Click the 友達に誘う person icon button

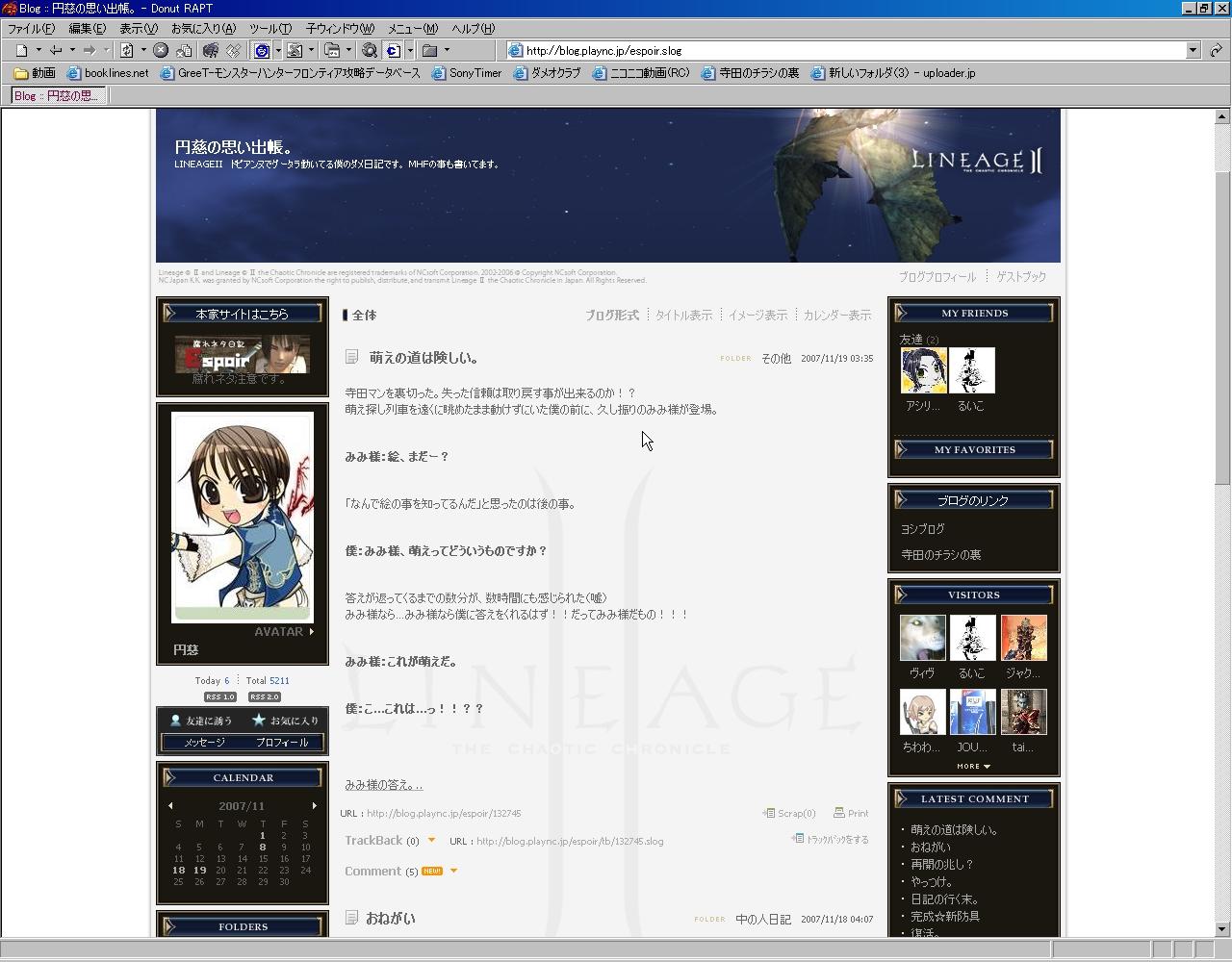tap(201, 720)
